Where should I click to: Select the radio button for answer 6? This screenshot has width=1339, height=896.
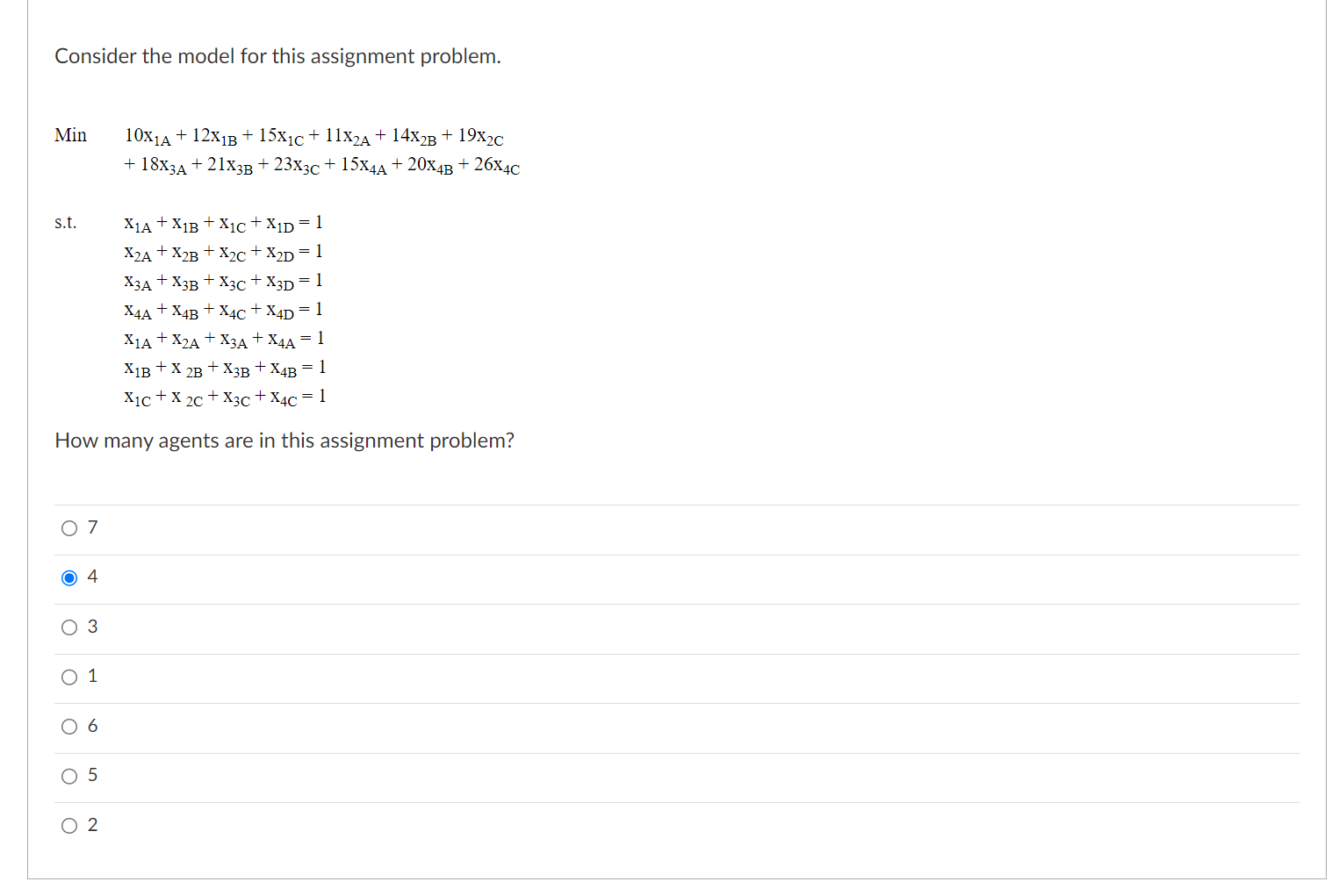pos(68,726)
